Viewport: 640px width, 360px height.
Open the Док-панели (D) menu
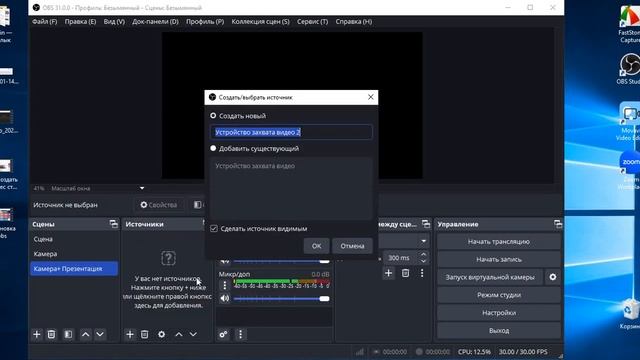(155, 22)
